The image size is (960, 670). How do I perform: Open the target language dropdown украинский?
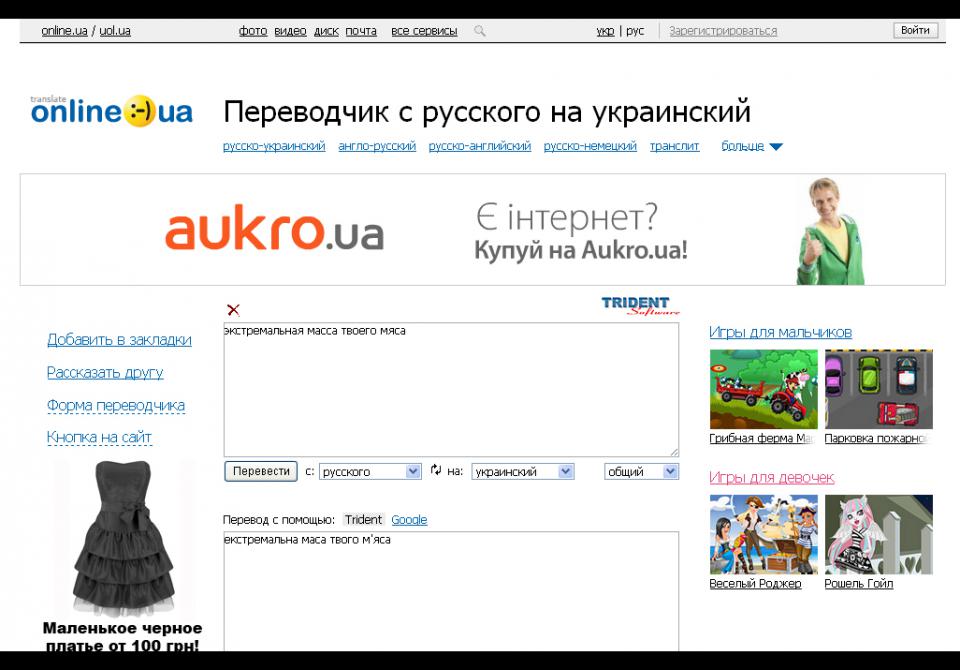pos(523,471)
